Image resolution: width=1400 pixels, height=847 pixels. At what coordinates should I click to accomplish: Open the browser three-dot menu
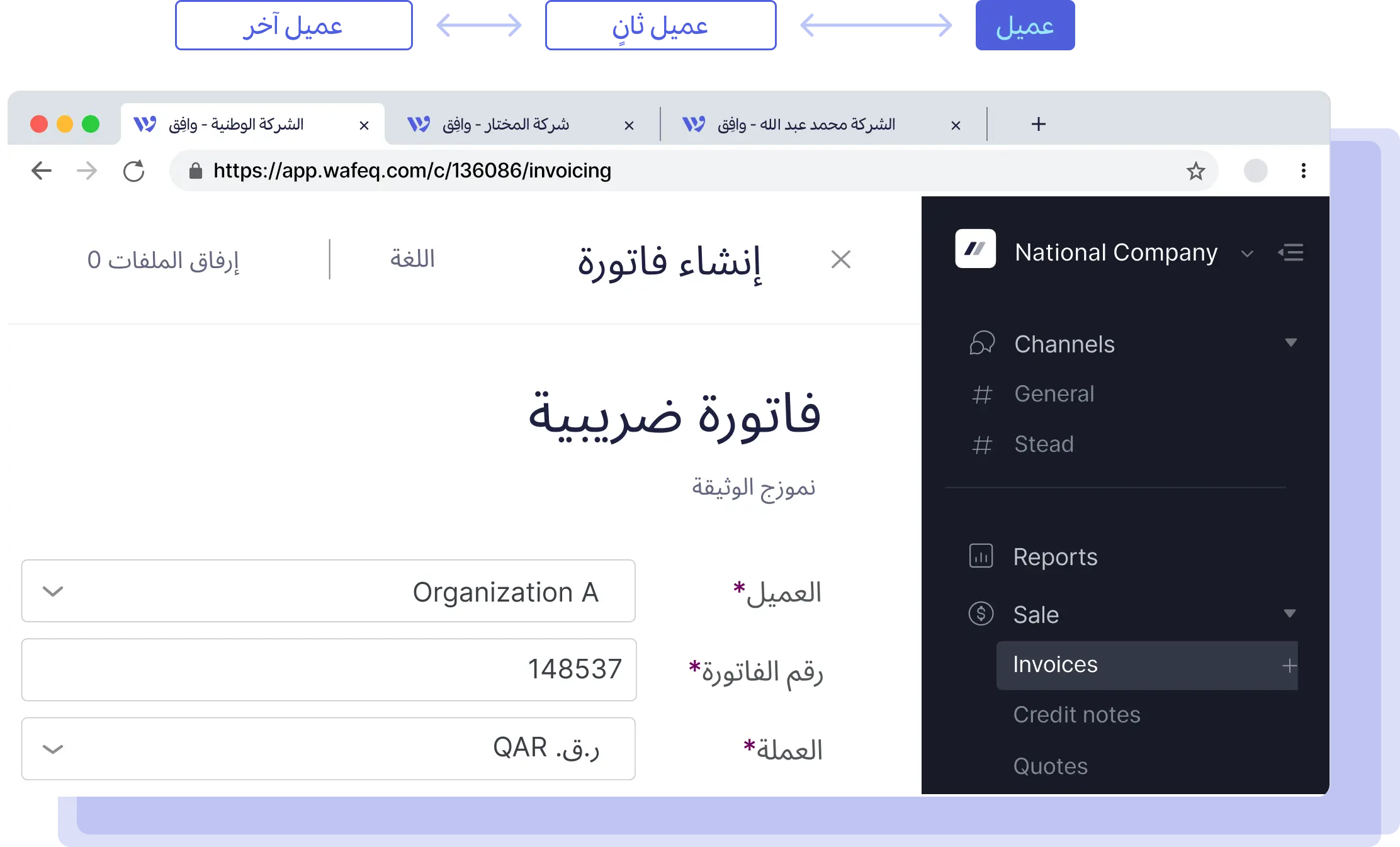pyautogui.click(x=1303, y=171)
